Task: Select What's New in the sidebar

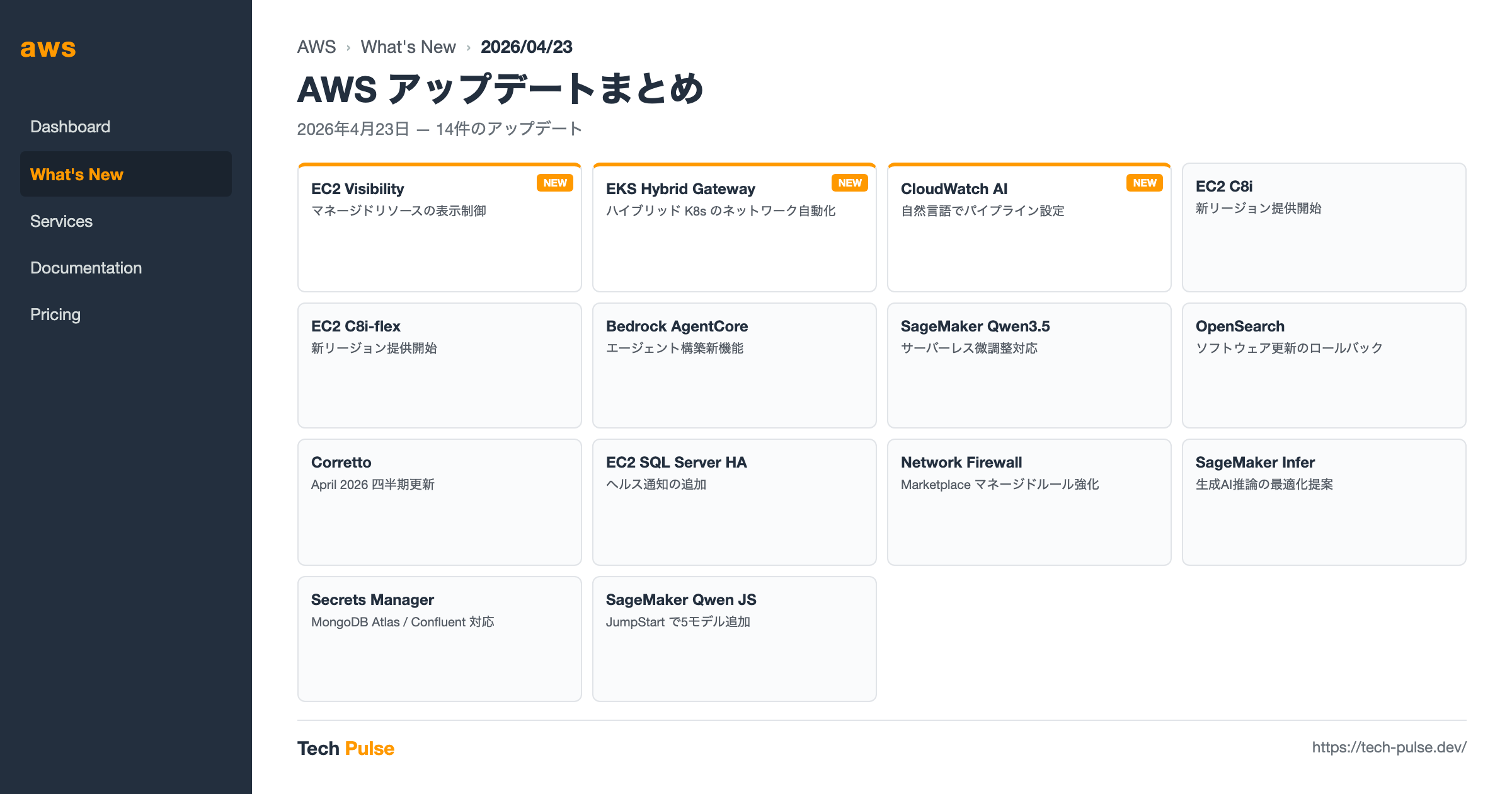Action: [126, 174]
